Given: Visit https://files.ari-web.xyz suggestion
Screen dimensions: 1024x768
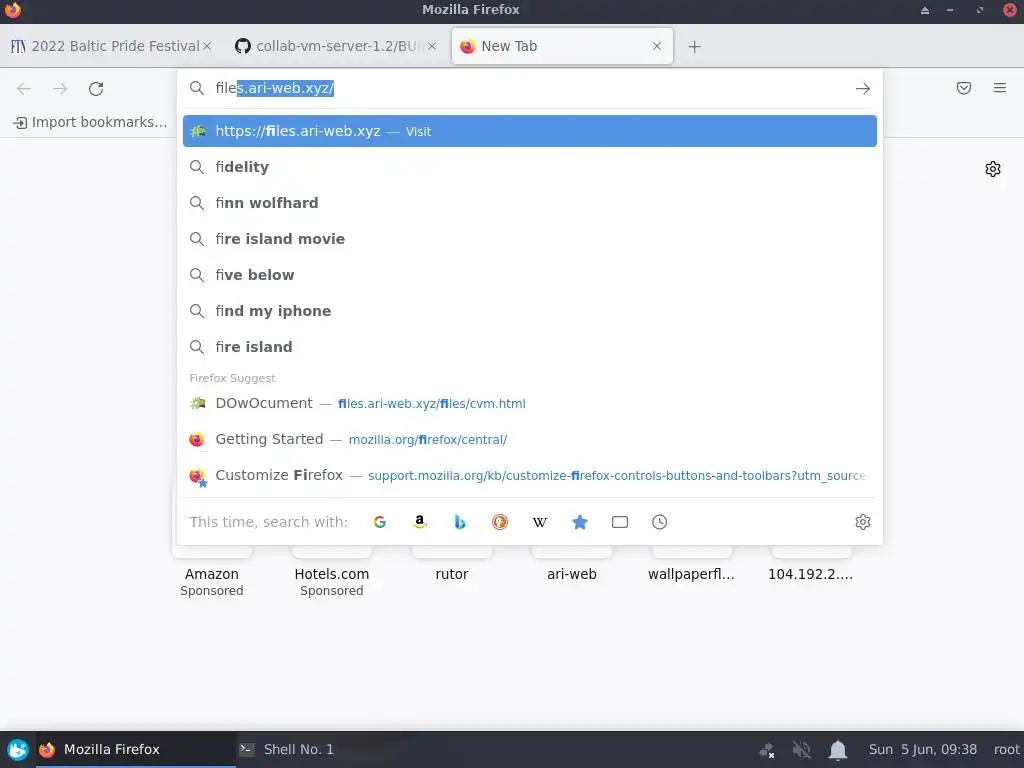Looking at the screenshot, I should (x=530, y=131).
